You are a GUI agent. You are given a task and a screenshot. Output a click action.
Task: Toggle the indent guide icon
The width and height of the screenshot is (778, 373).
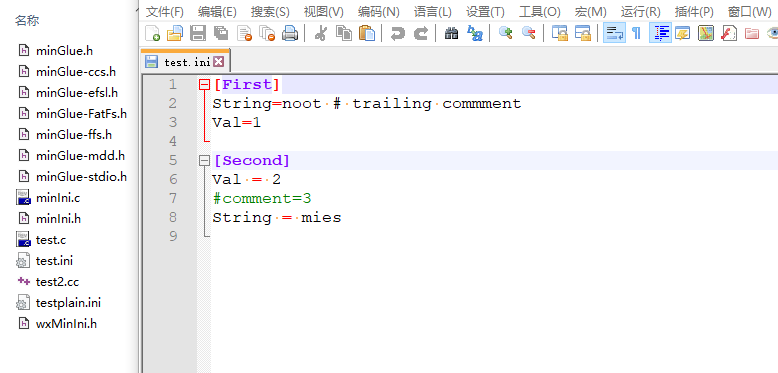(x=660, y=33)
